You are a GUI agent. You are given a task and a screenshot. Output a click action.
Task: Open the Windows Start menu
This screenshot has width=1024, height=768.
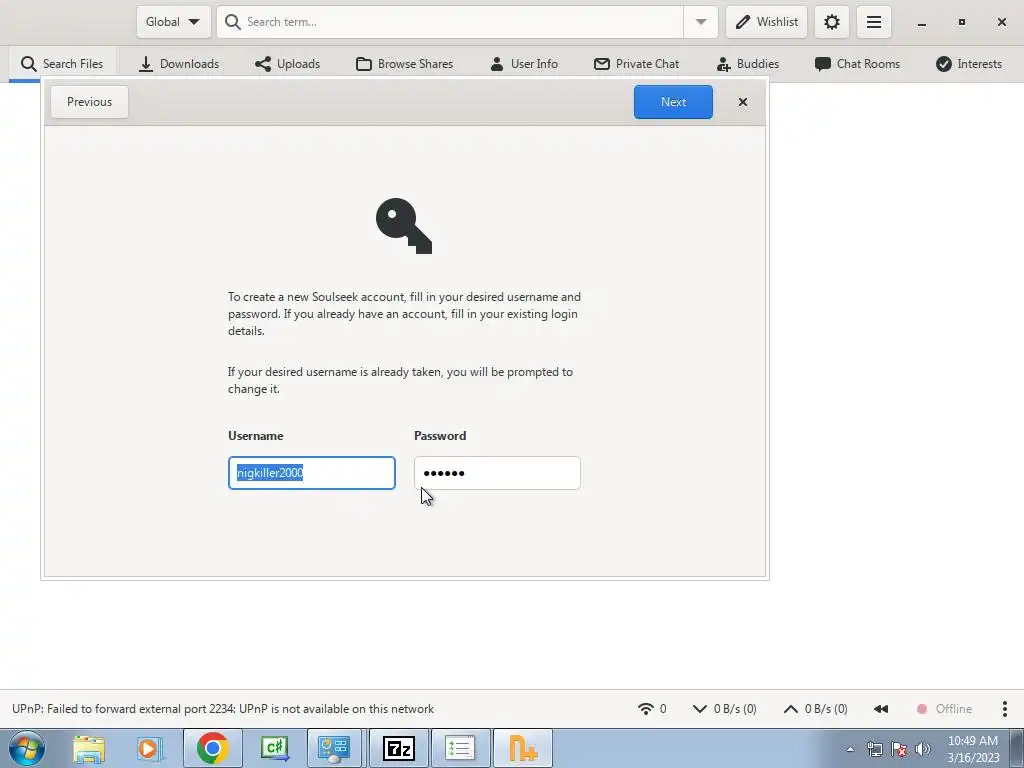tap(27, 748)
